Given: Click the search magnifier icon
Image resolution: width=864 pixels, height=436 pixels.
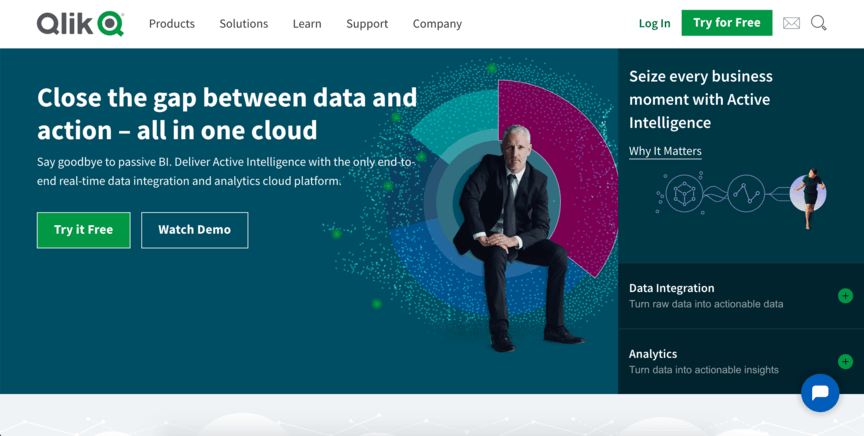Looking at the screenshot, I should click(819, 23).
